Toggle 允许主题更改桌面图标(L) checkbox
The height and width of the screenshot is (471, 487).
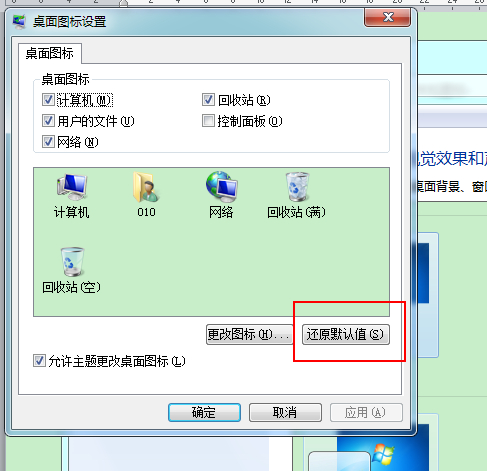pos(39,361)
